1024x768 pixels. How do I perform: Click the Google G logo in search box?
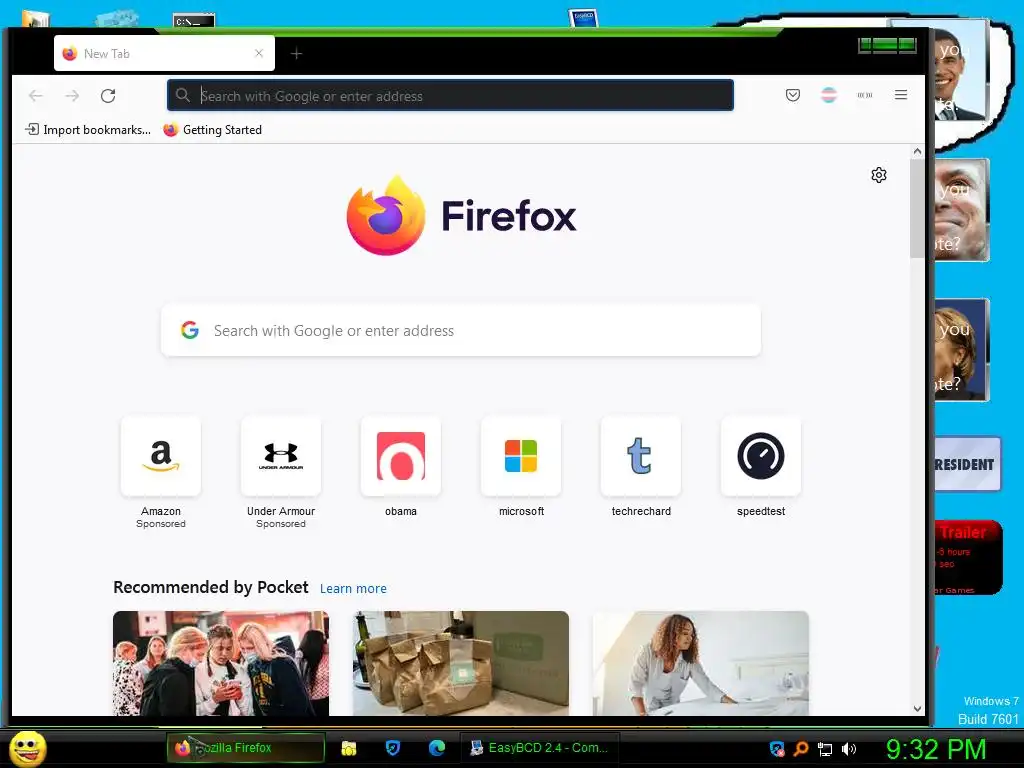point(190,330)
